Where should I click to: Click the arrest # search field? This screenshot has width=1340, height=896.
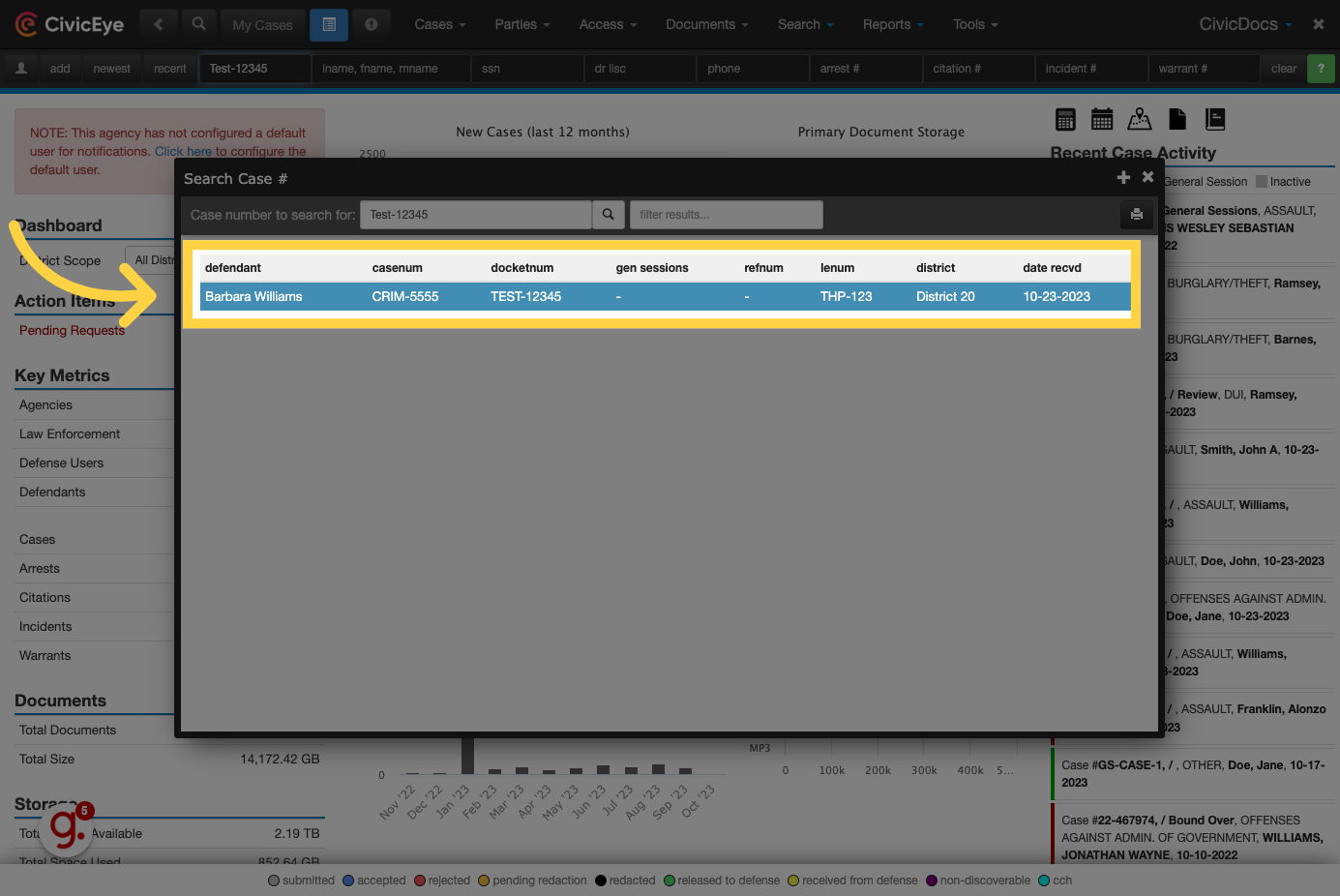tap(866, 69)
